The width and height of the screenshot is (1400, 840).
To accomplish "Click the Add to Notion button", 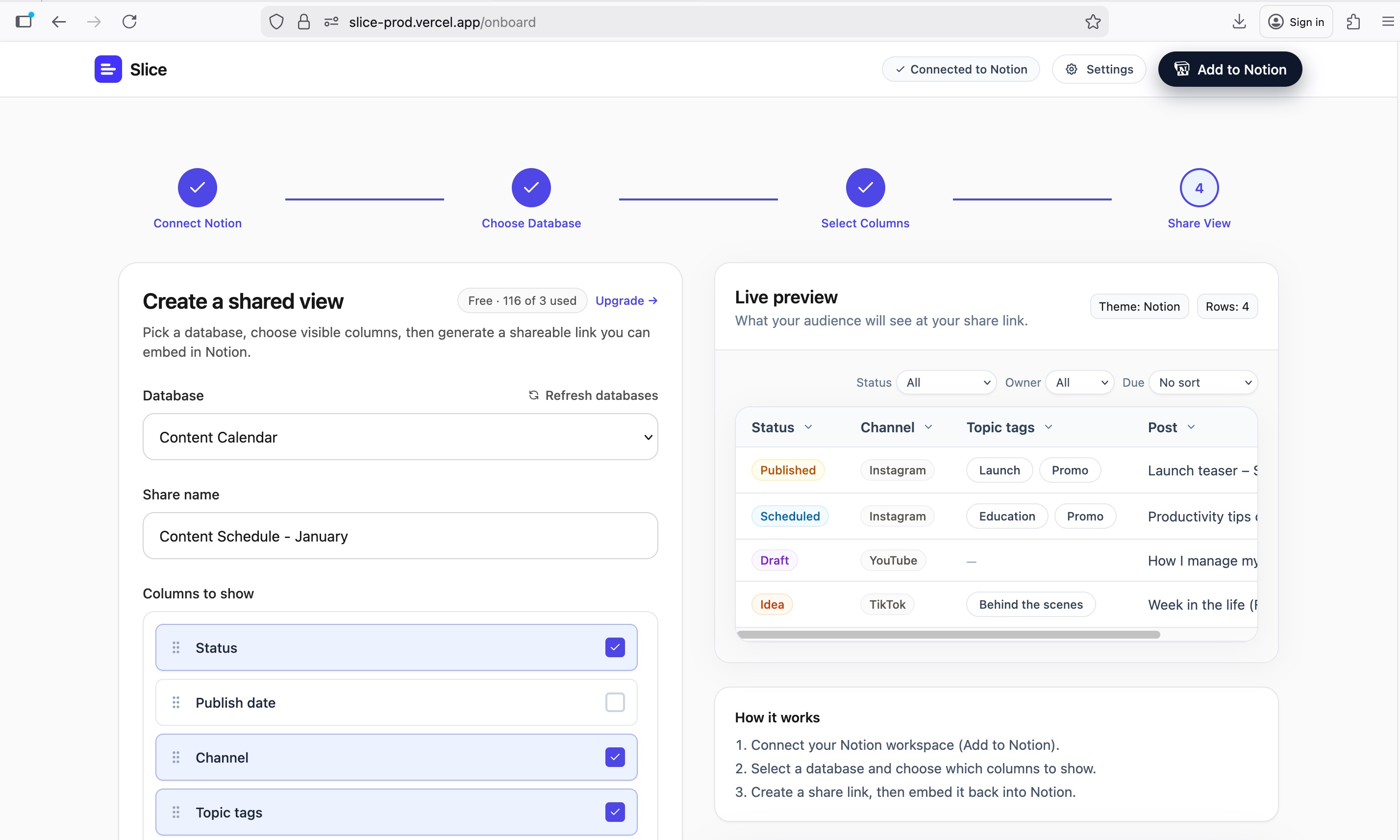I will (x=1229, y=69).
